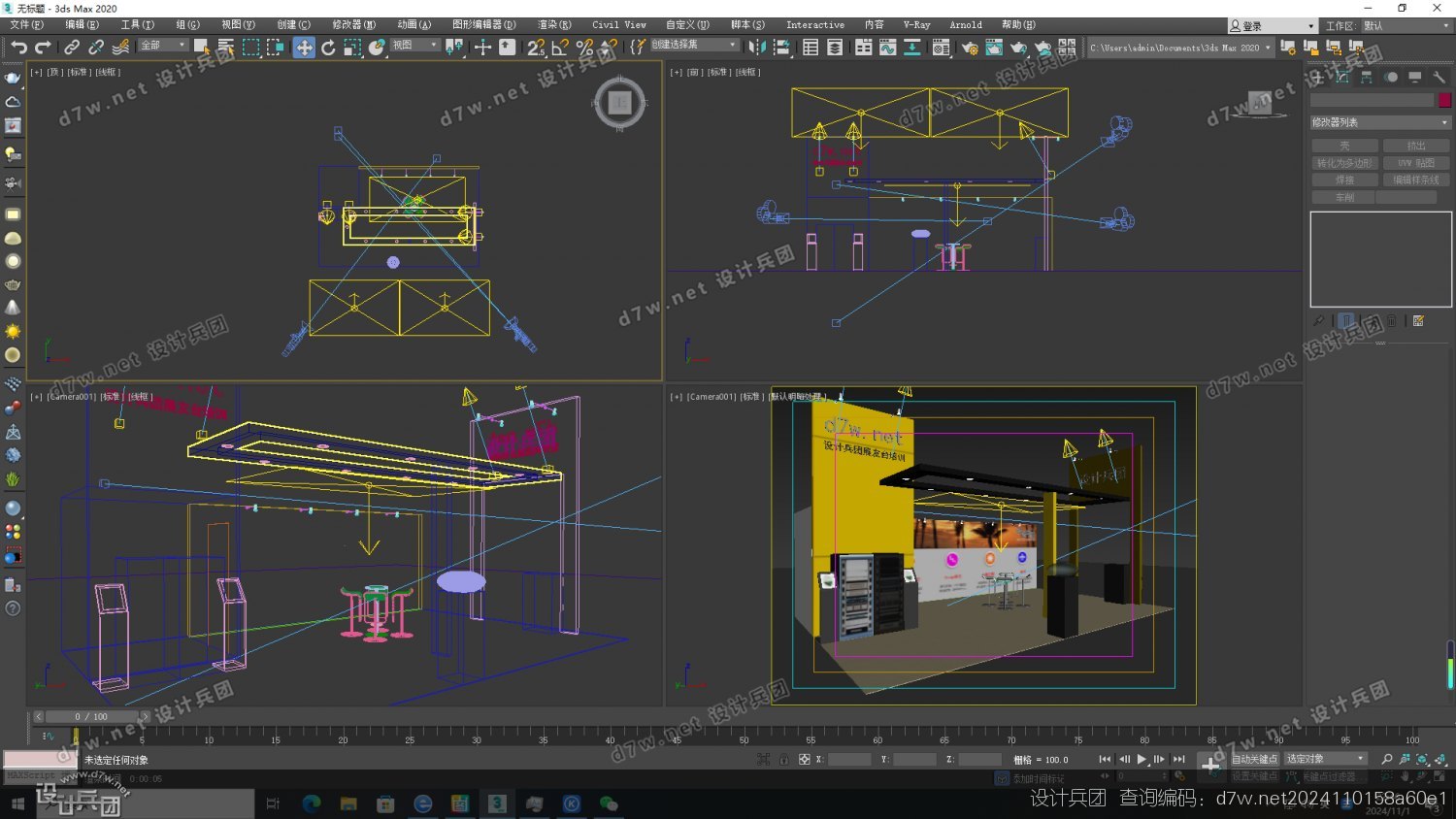Toggle Absolute/Offset transform type-in mode
The width and height of the screenshot is (1456, 819).
point(804,759)
